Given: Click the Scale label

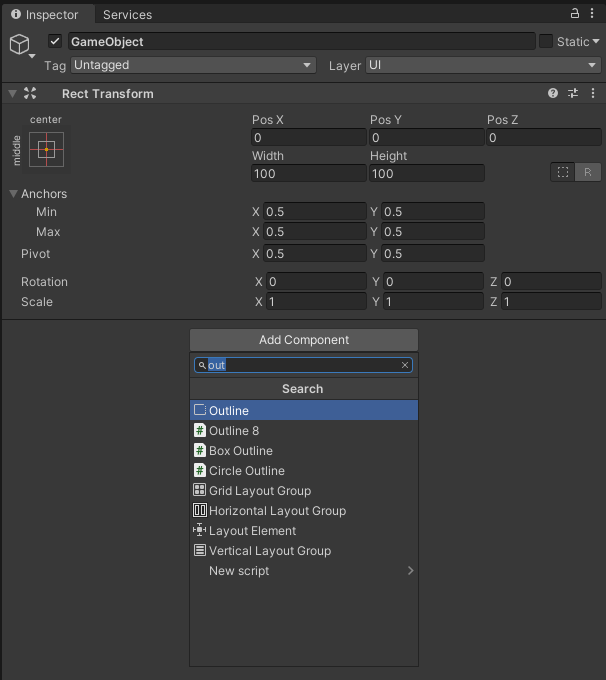Looking at the screenshot, I should click(37, 302).
